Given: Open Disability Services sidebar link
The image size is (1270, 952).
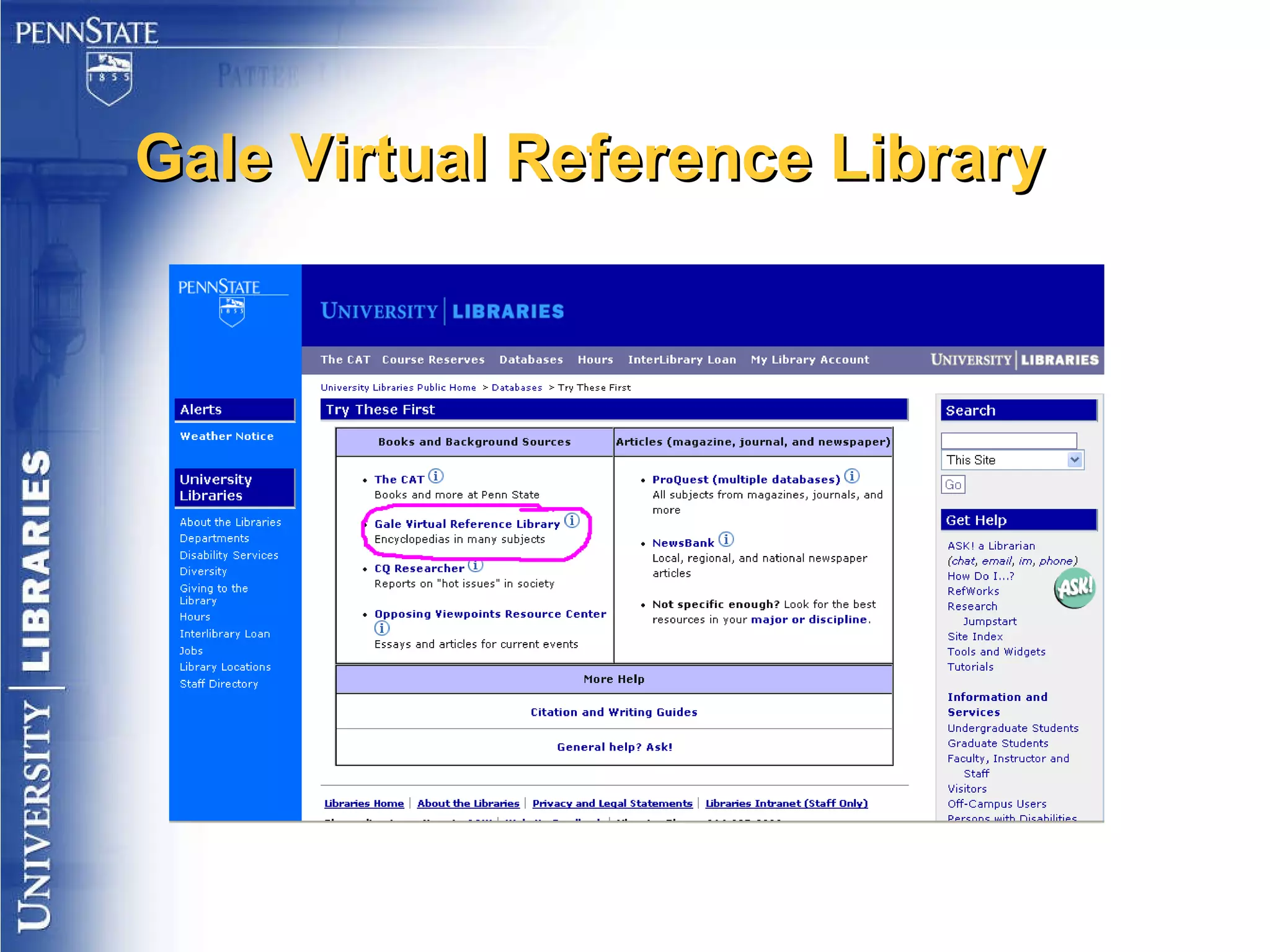Looking at the screenshot, I should [229, 555].
